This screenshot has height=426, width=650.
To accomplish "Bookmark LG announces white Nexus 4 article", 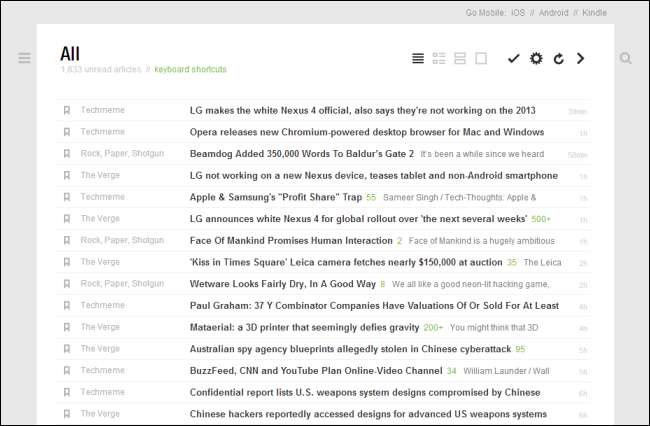I will [67, 218].
